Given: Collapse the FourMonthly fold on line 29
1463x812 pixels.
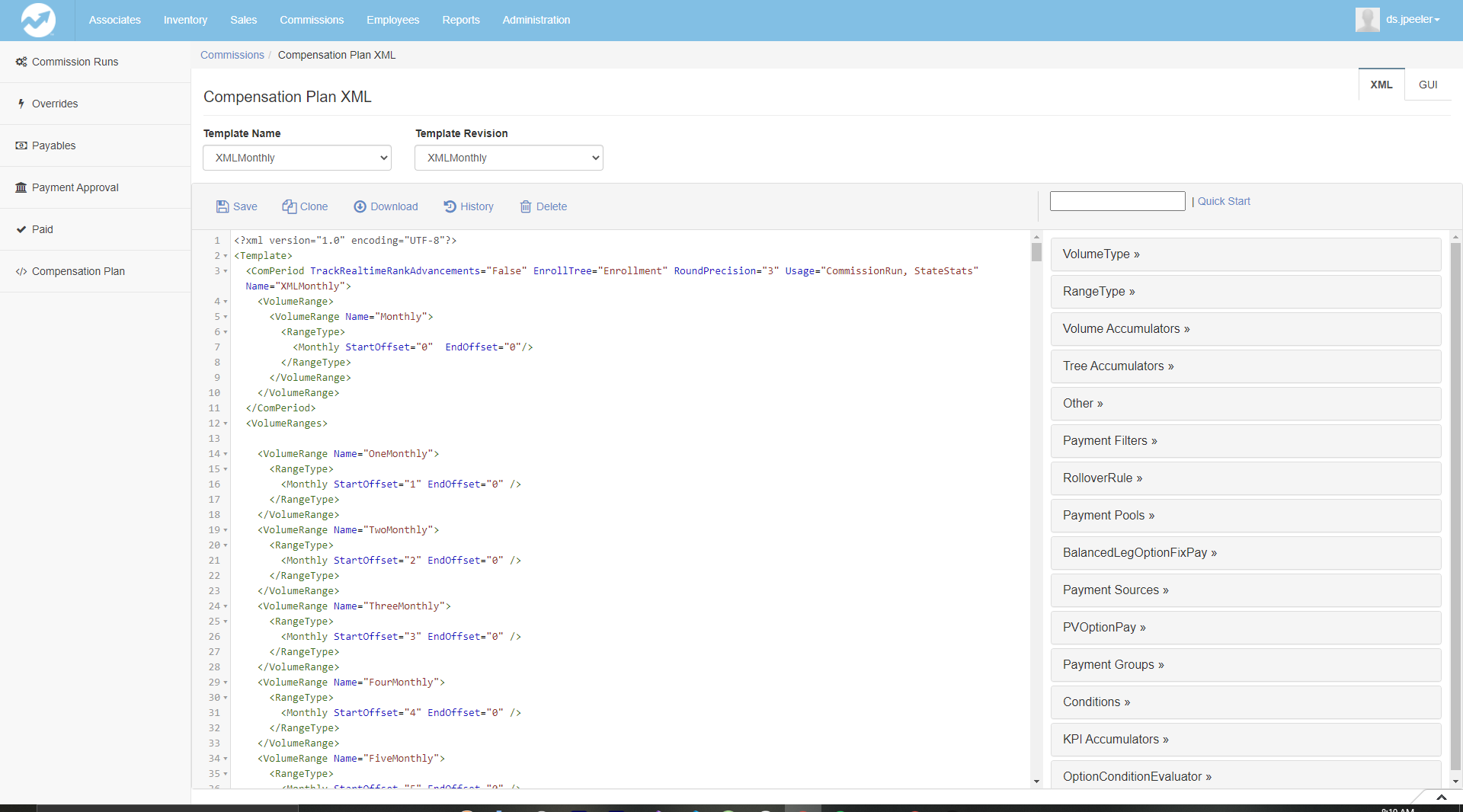Looking at the screenshot, I should click(226, 683).
